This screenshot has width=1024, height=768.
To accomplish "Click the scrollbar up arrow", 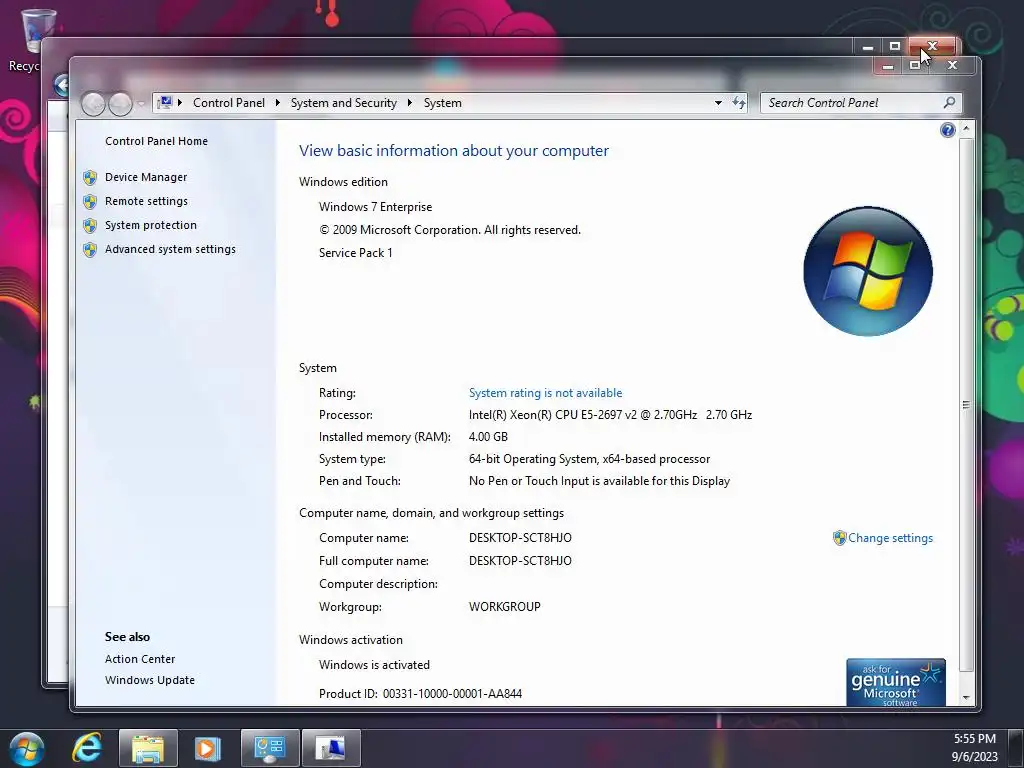I will pyautogui.click(x=967, y=129).
